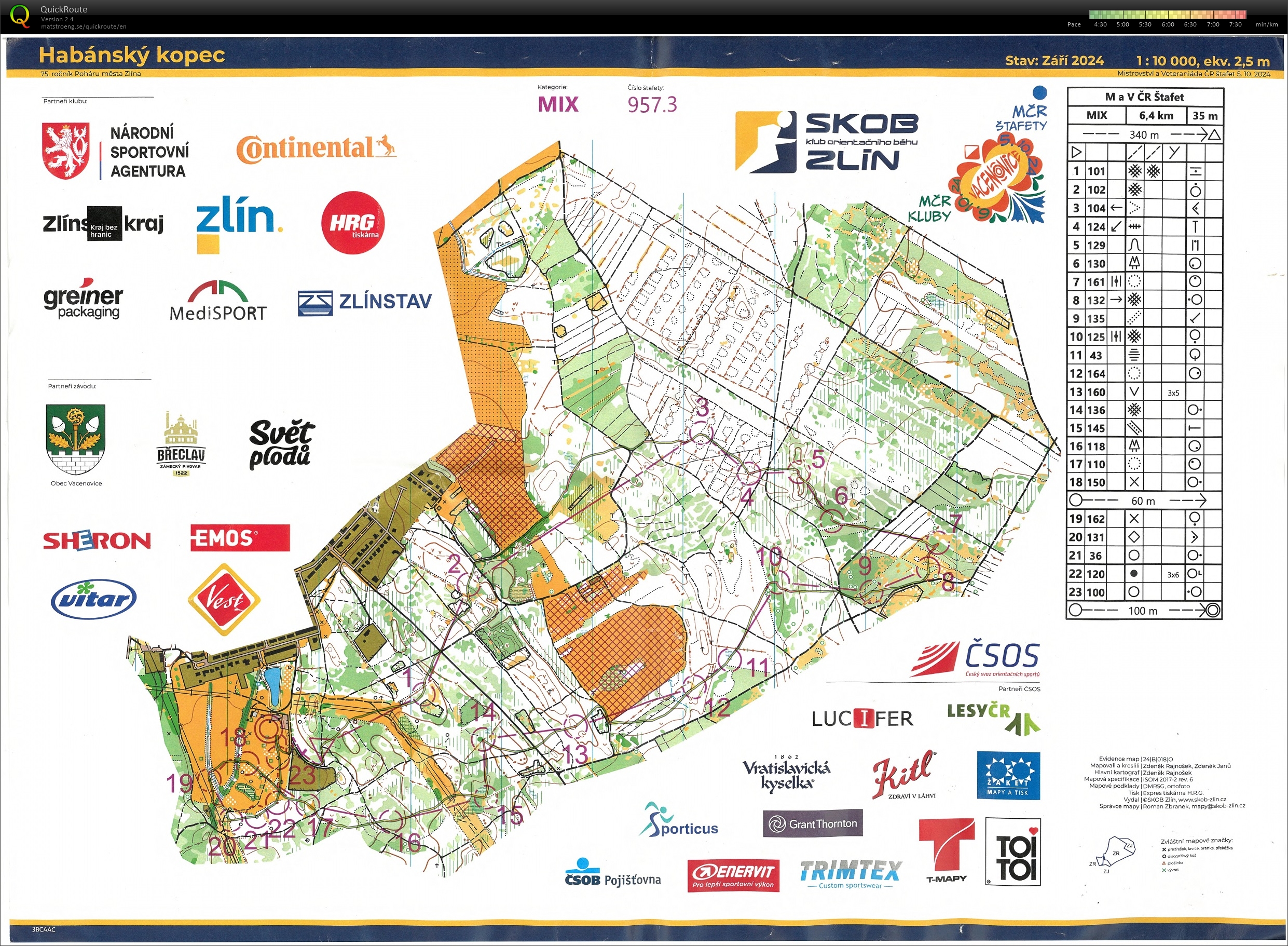This screenshot has width=1288, height=946.
Task: Click control number 11 on the map
Action: click(x=758, y=668)
